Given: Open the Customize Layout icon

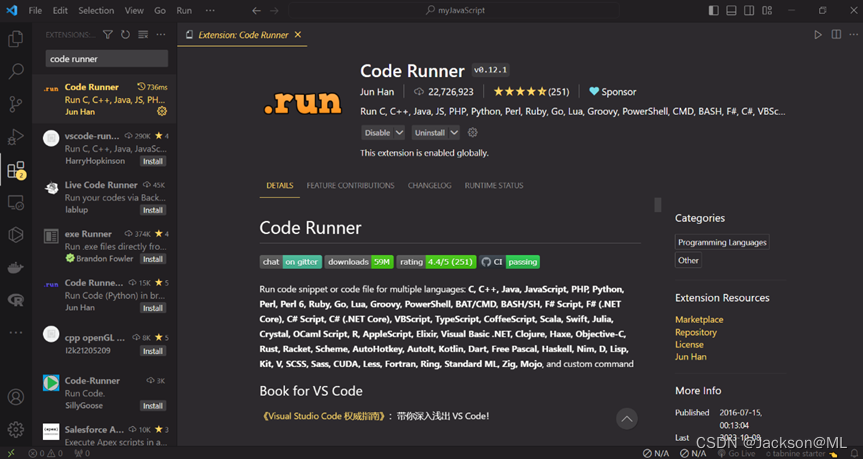Looking at the screenshot, I should click(767, 10).
